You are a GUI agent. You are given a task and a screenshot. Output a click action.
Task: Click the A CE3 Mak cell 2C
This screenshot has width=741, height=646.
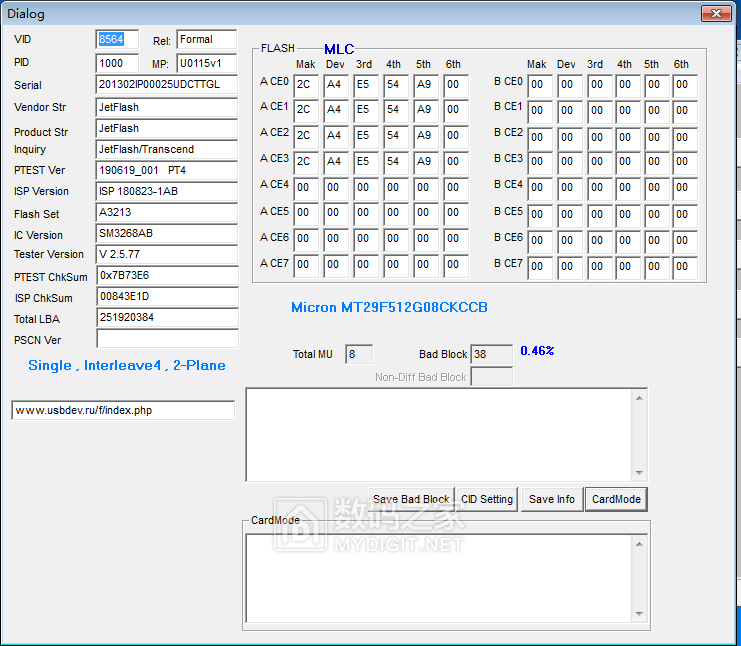pyautogui.click(x=306, y=163)
